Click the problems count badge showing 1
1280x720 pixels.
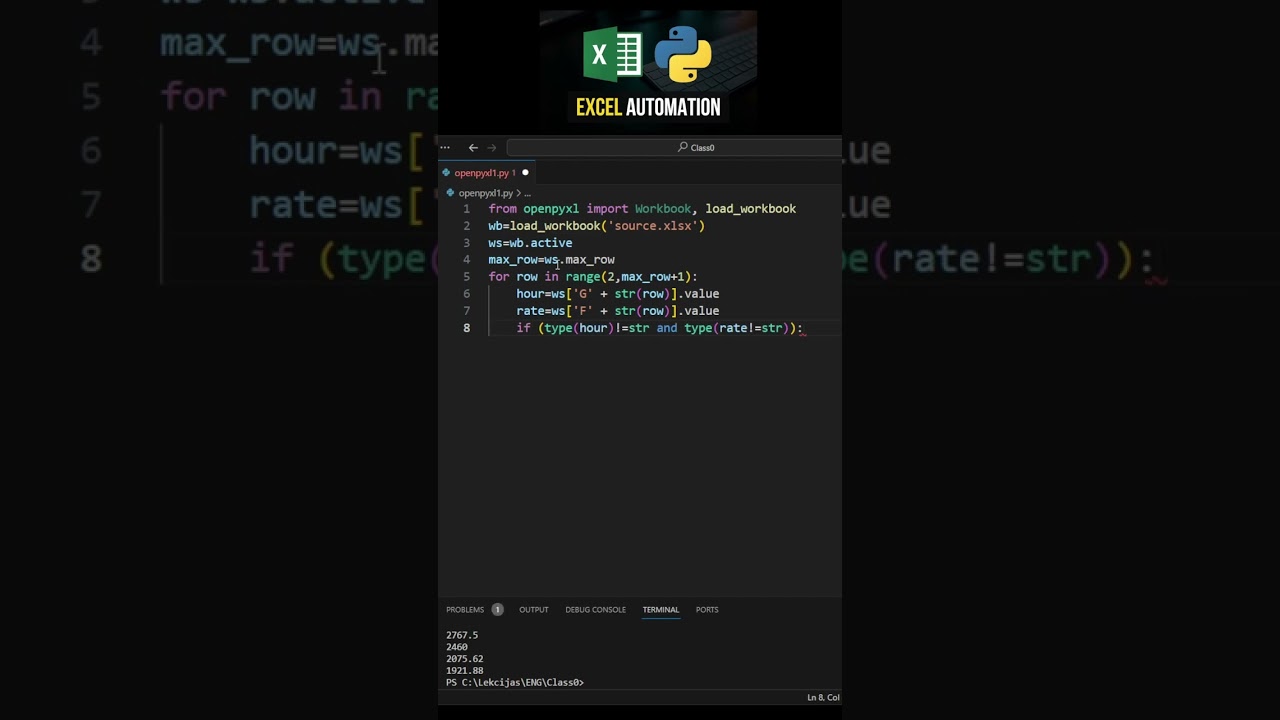pyautogui.click(x=497, y=609)
